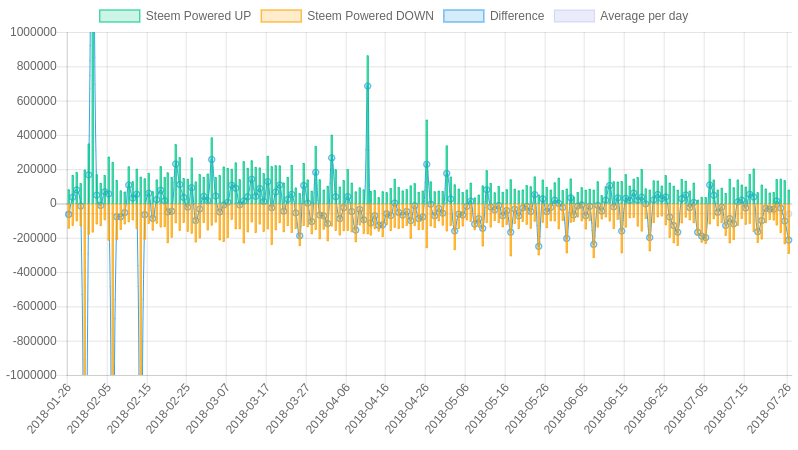Click y-axis label 200000

pos(36,169)
